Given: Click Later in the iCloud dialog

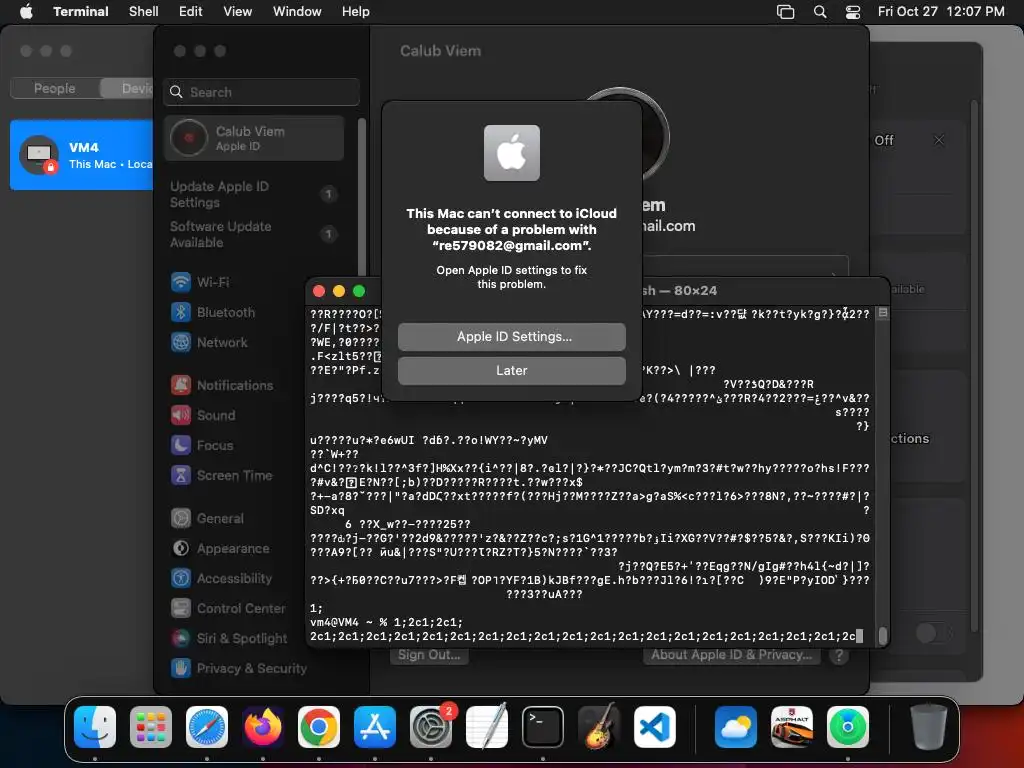Looking at the screenshot, I should point(512,371).
